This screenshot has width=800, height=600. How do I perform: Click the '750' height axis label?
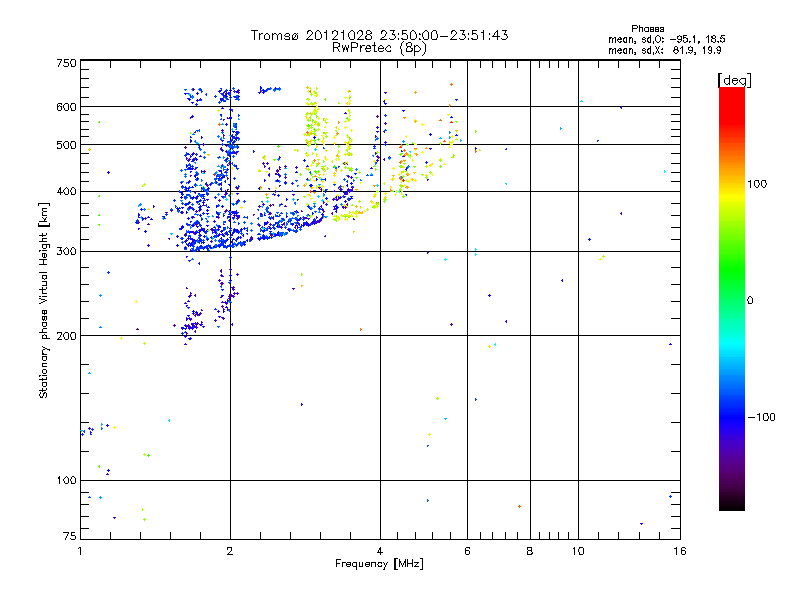[67, 63]
